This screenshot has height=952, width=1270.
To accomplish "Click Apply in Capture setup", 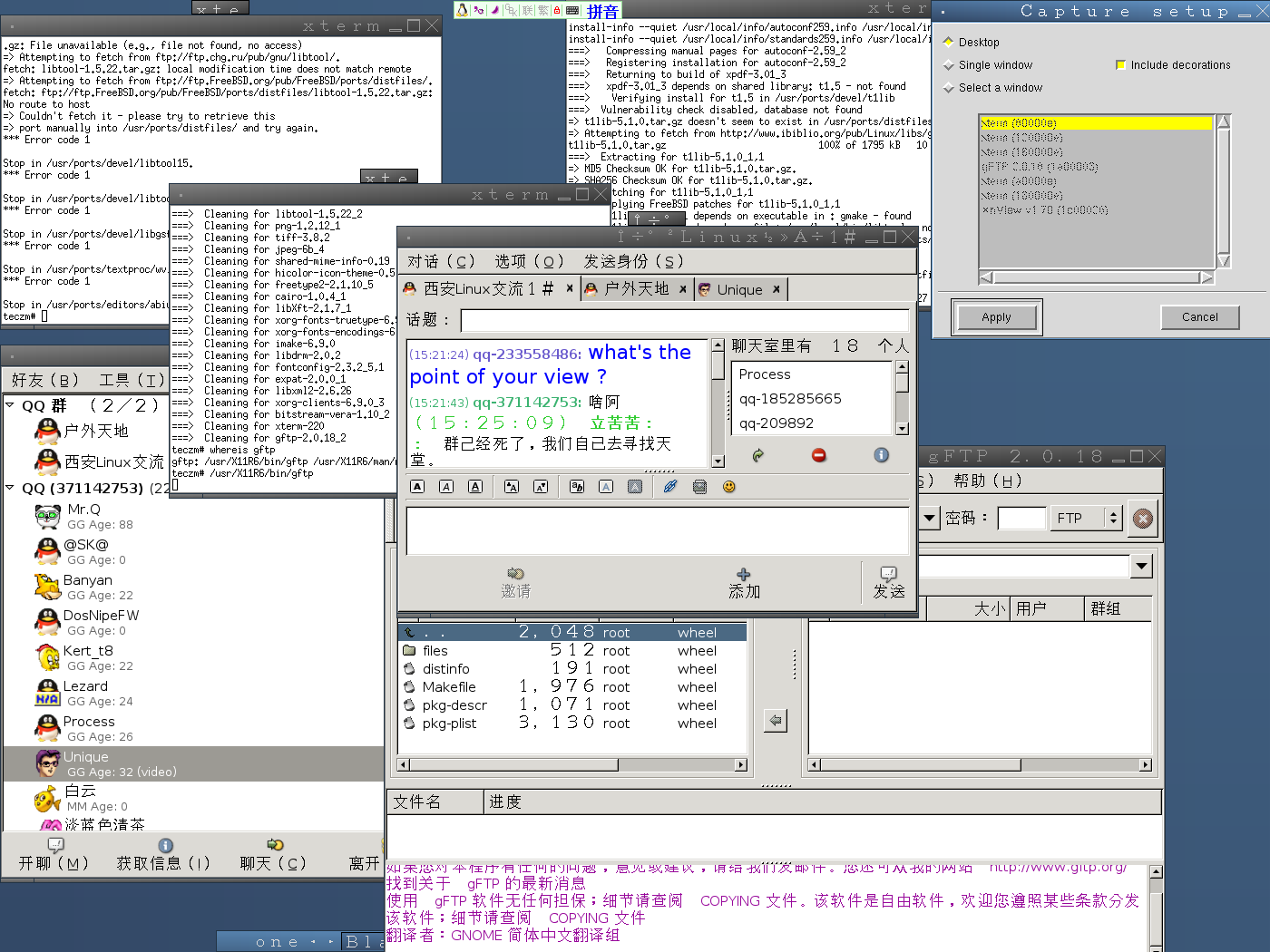I will (996, 317).
